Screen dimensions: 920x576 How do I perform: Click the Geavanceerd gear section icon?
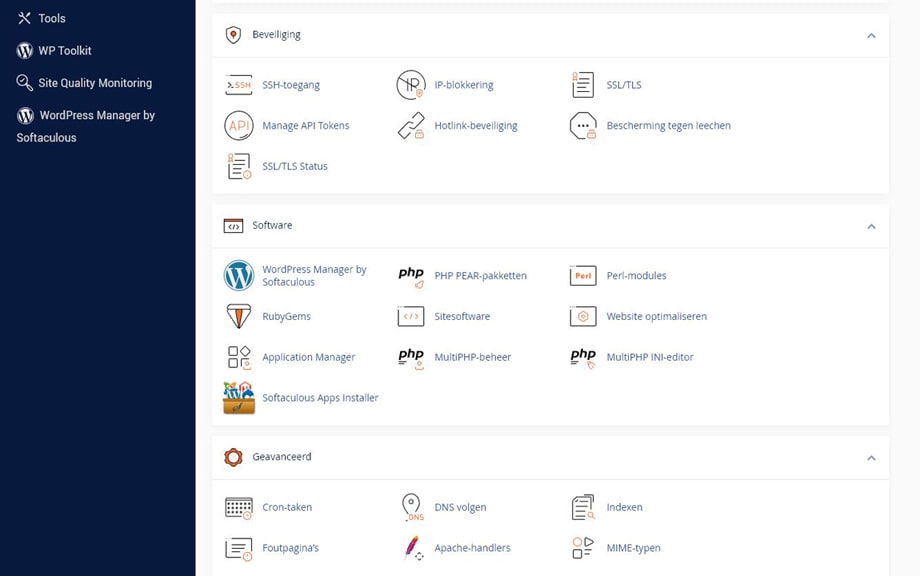pyautogui.click(x=233, y=457)
